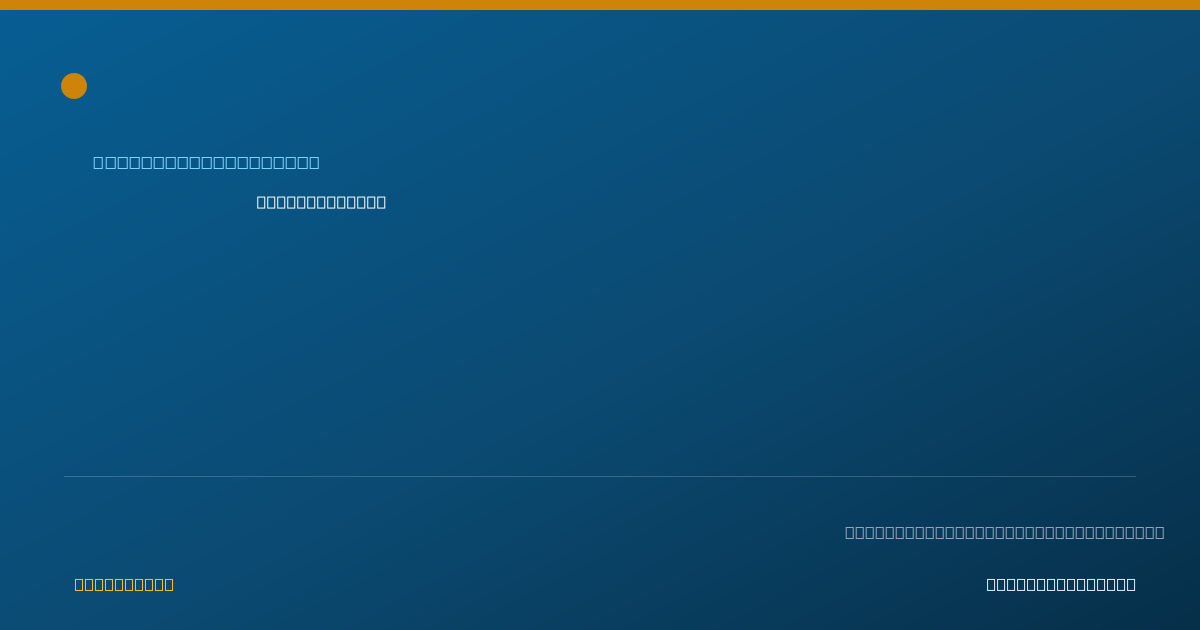The width and height of the screenshot is (1200, 630).
Task: Select the light-blue heading text line
Action: click(x=207, y=162)
